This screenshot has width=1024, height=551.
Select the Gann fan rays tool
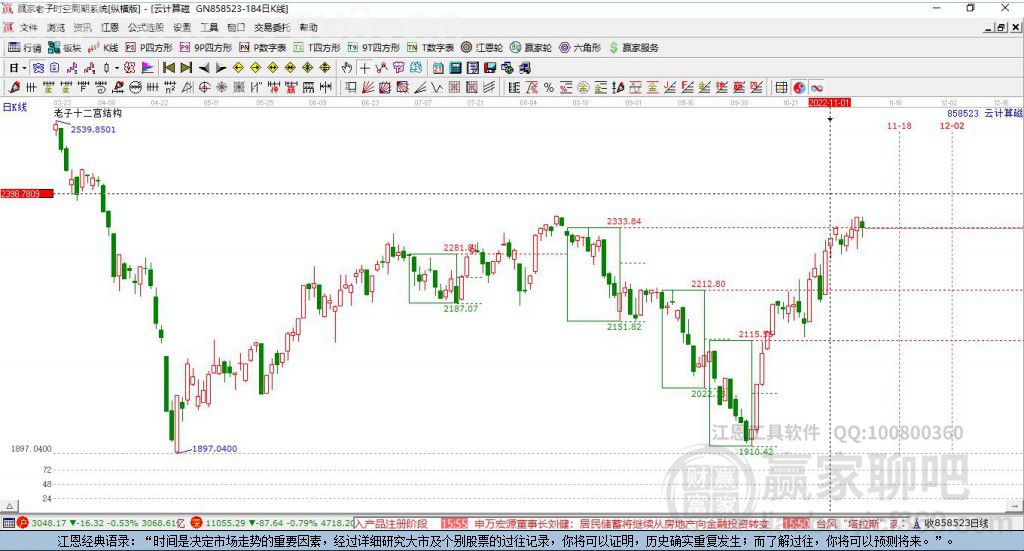(368, 87)
